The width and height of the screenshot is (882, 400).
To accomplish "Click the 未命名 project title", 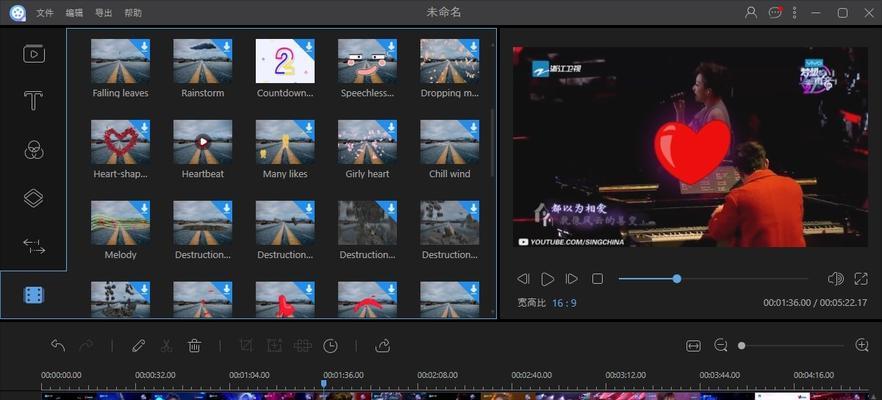I will pos(444,12).
